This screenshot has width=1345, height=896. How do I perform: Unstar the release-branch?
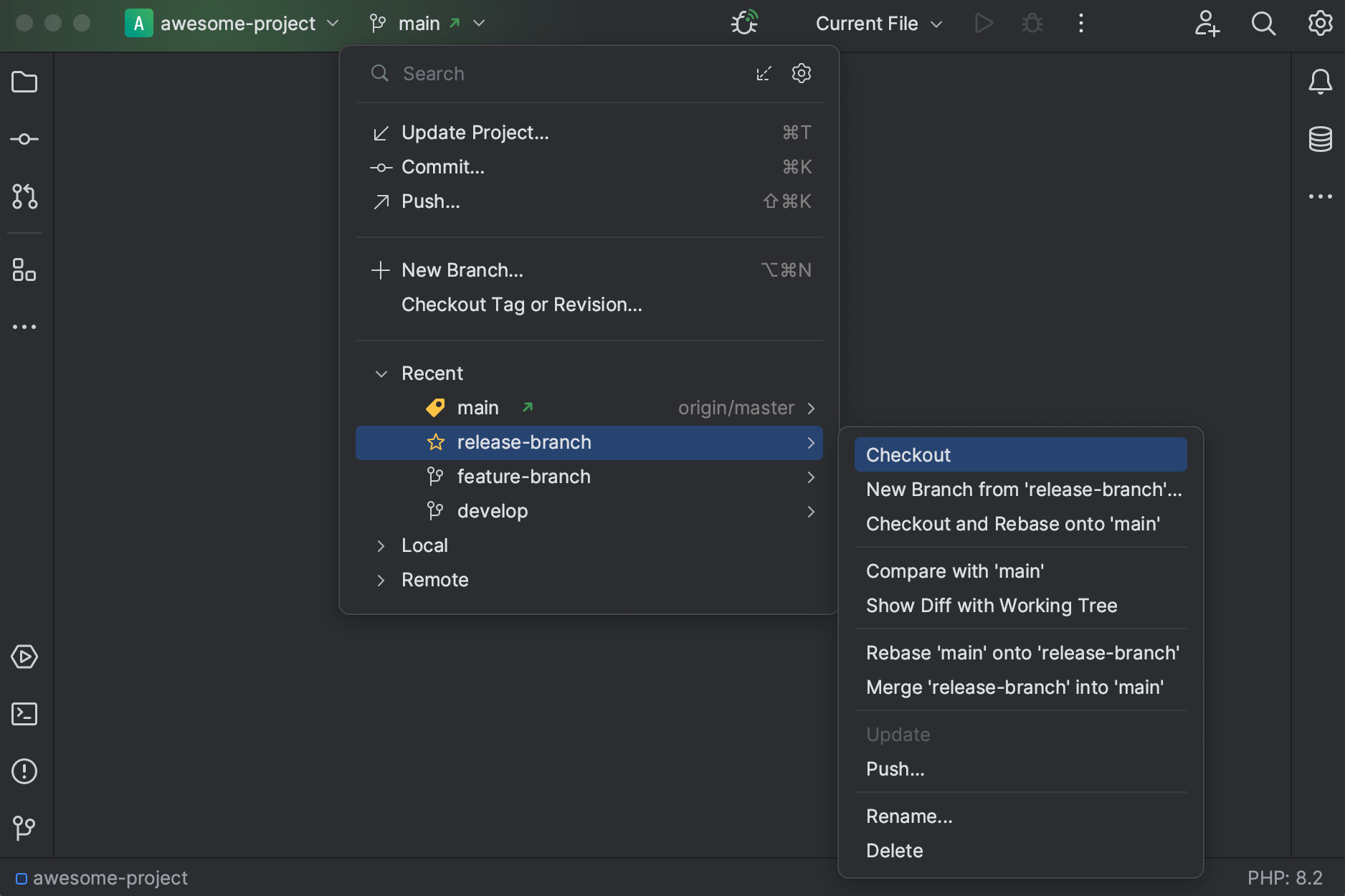tap(436, 442)
